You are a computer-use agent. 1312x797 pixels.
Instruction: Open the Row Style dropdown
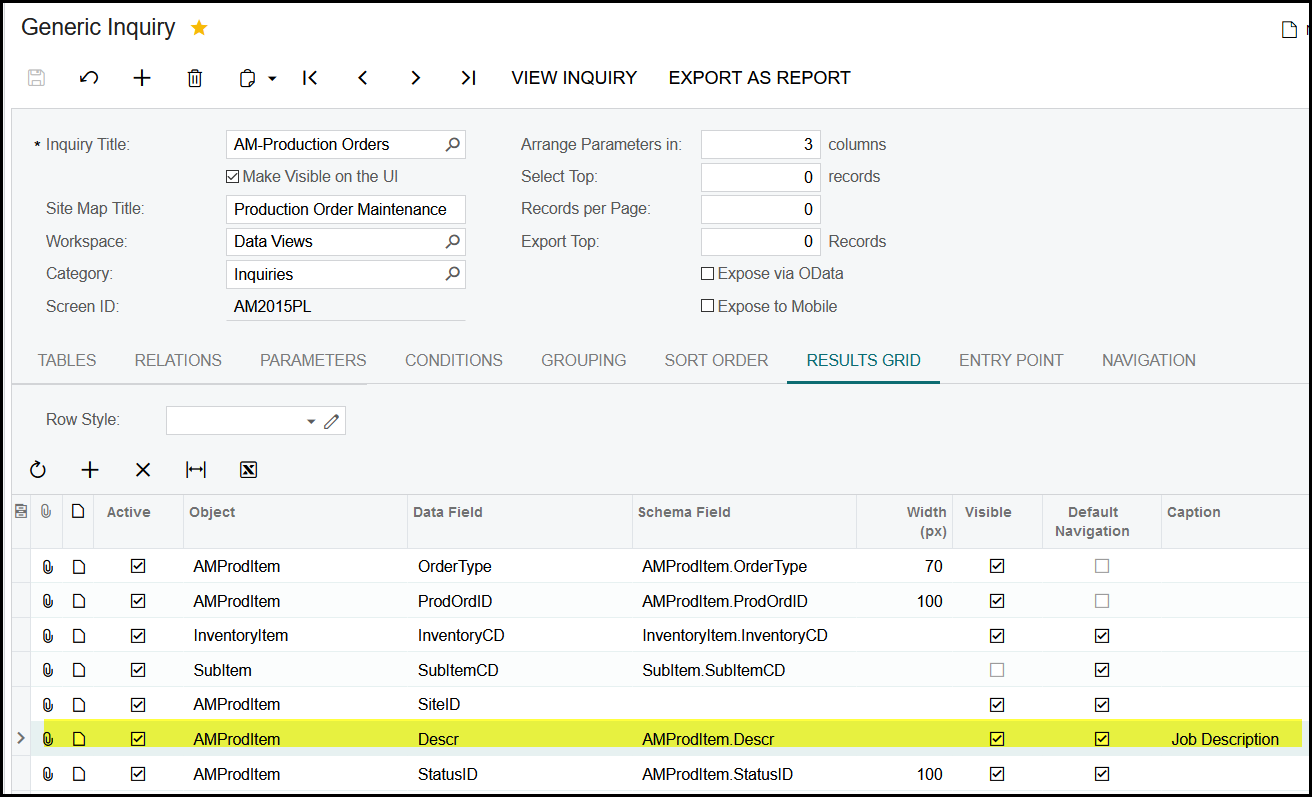[x=311, y=421]
